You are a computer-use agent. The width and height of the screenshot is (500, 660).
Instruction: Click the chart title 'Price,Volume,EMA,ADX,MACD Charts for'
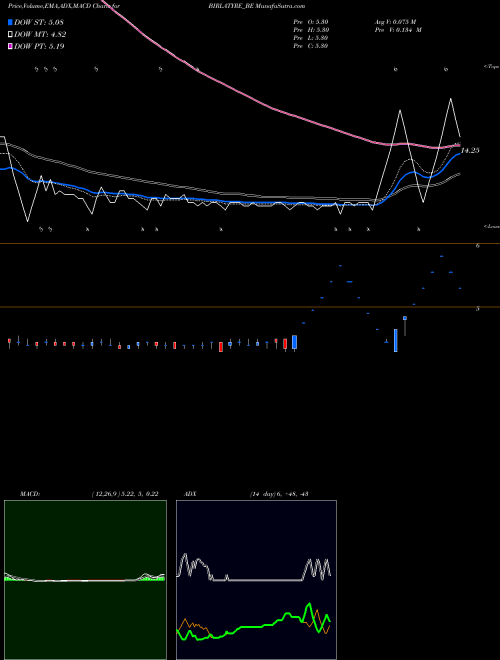(x=64, y=6)
